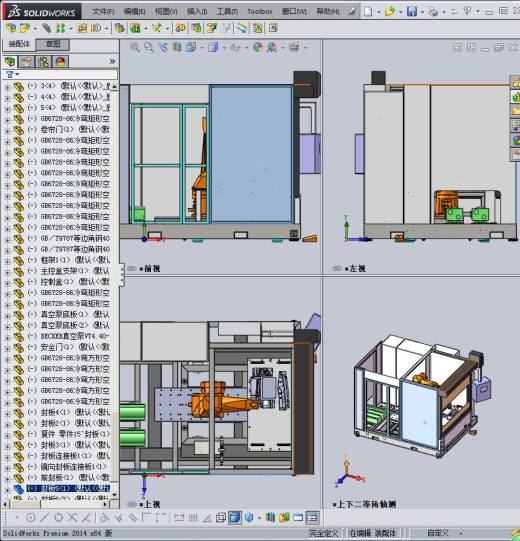This screenshot has height=541, width=520.
Task: Expand hidden manager tabs with double chevron
Action: (112, 62)
